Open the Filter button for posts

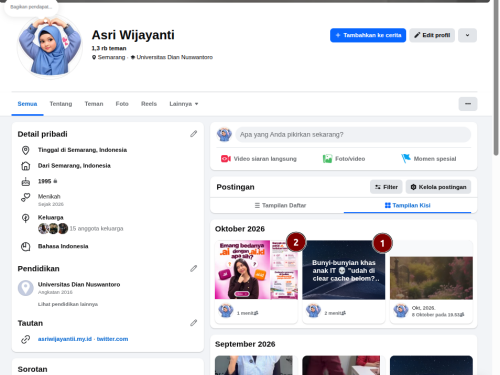(x=386, y=187)
